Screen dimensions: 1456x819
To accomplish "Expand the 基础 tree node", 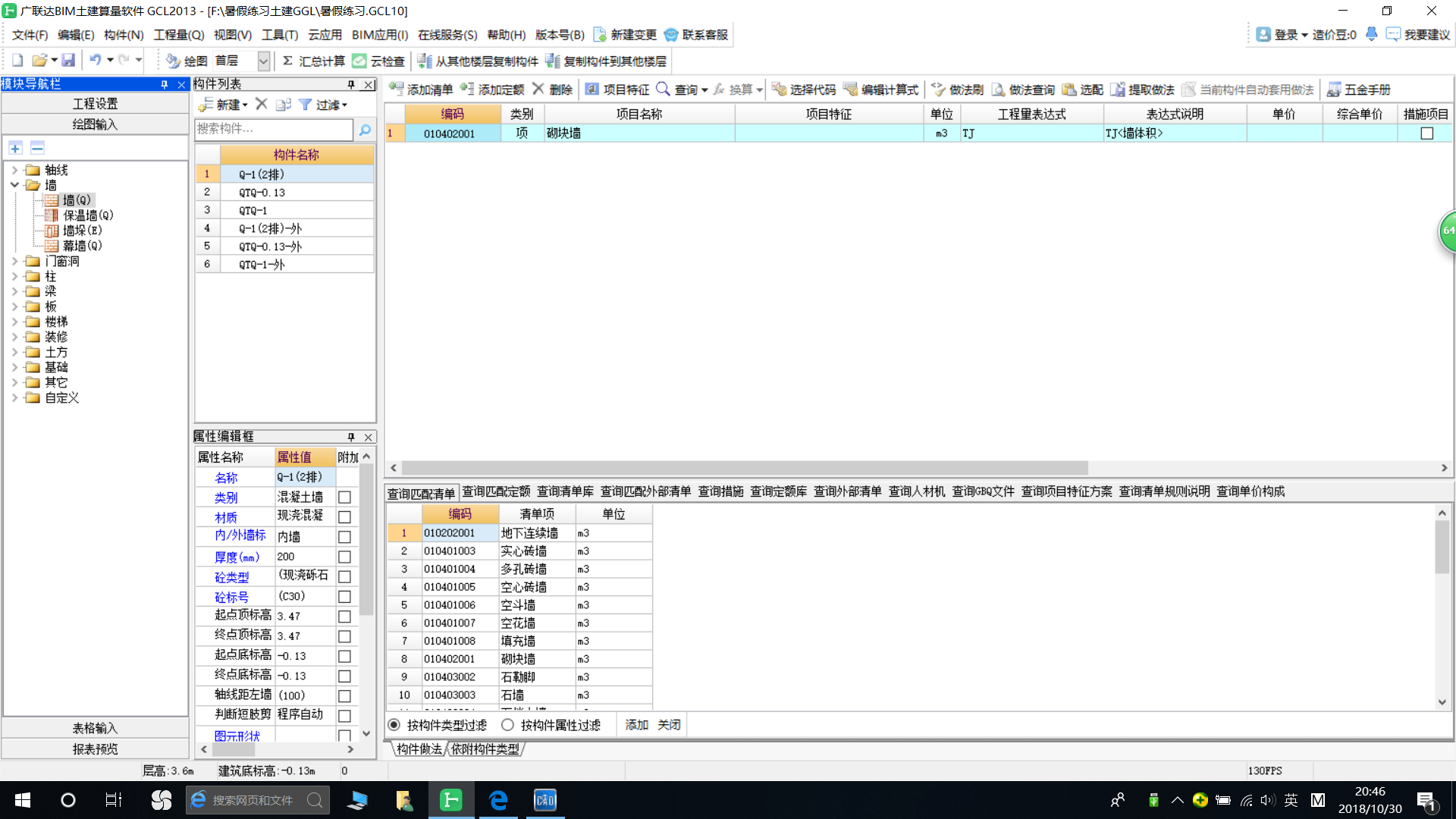I will coord(14,367).
